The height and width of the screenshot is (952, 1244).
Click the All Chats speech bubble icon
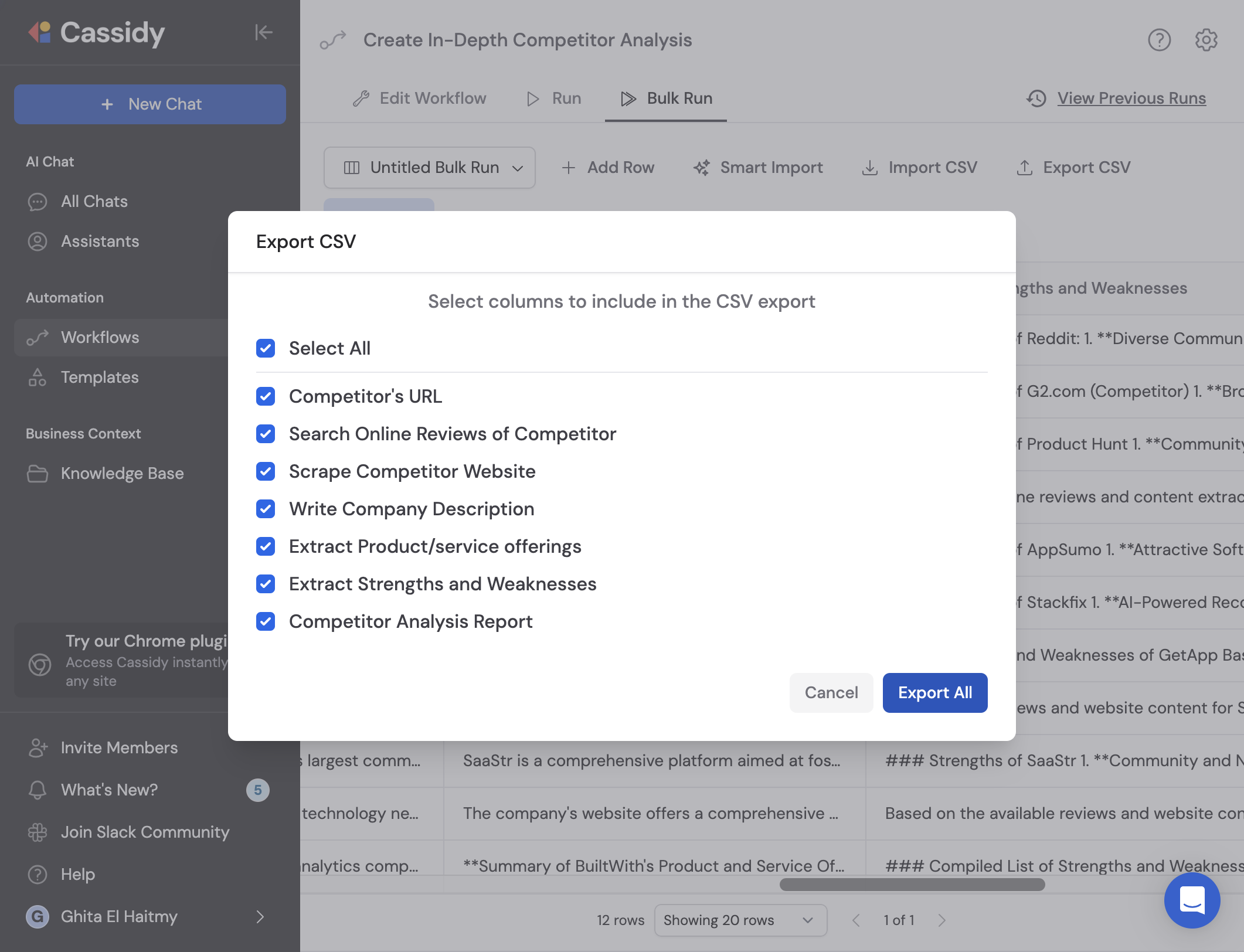click(x=38, y=202)
